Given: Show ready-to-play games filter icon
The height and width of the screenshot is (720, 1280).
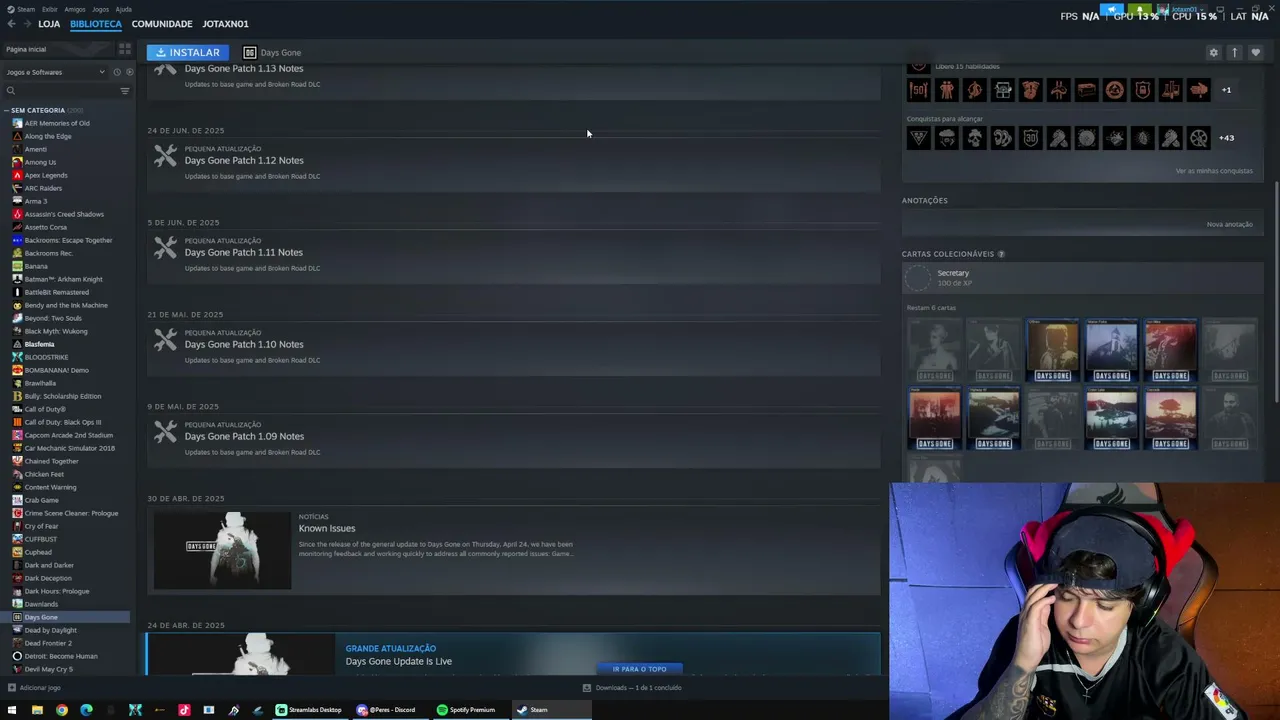Looking at the screenshot, I should [129, 72].
